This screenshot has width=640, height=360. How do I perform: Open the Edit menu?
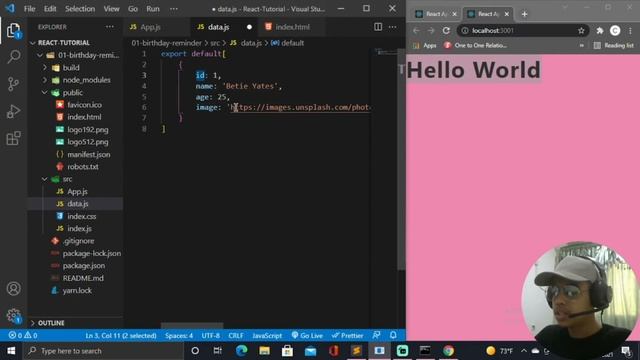(50, 9)
